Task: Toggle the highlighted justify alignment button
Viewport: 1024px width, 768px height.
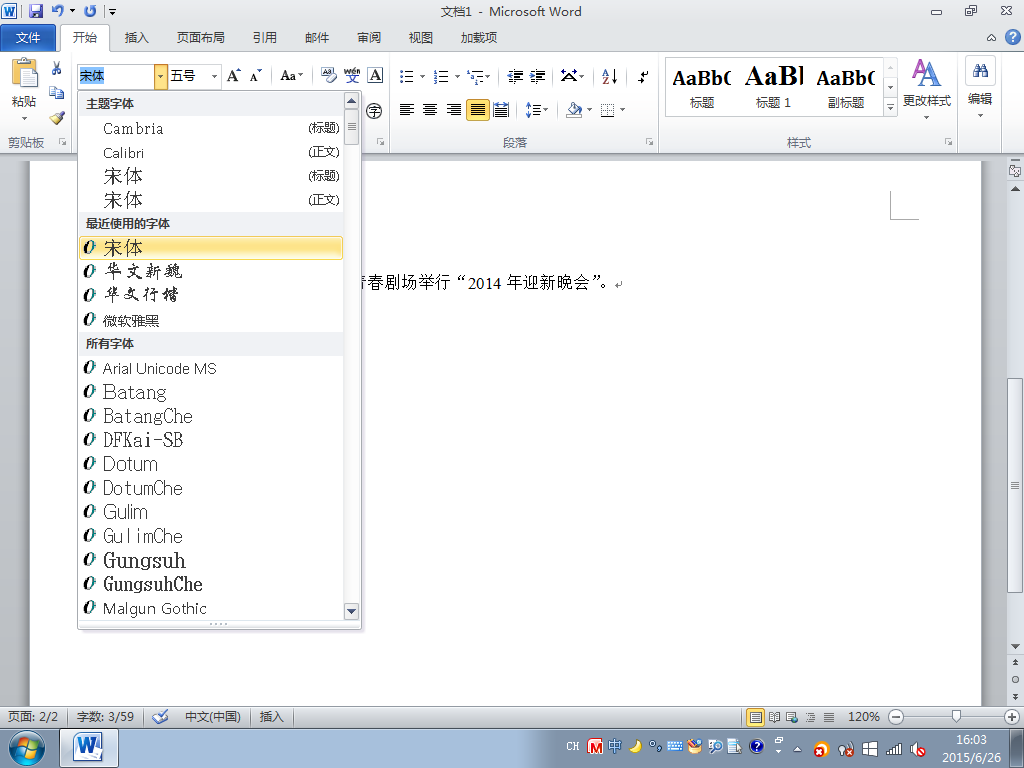Action: tap(477, 110)
